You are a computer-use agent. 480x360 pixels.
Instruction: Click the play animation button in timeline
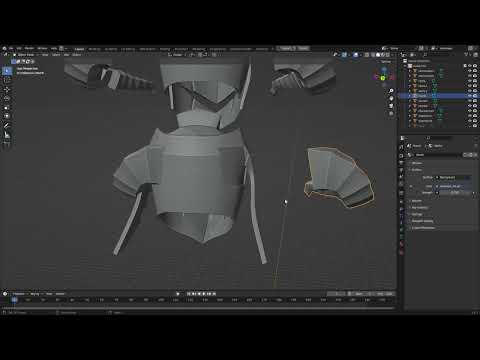point(204,294)
